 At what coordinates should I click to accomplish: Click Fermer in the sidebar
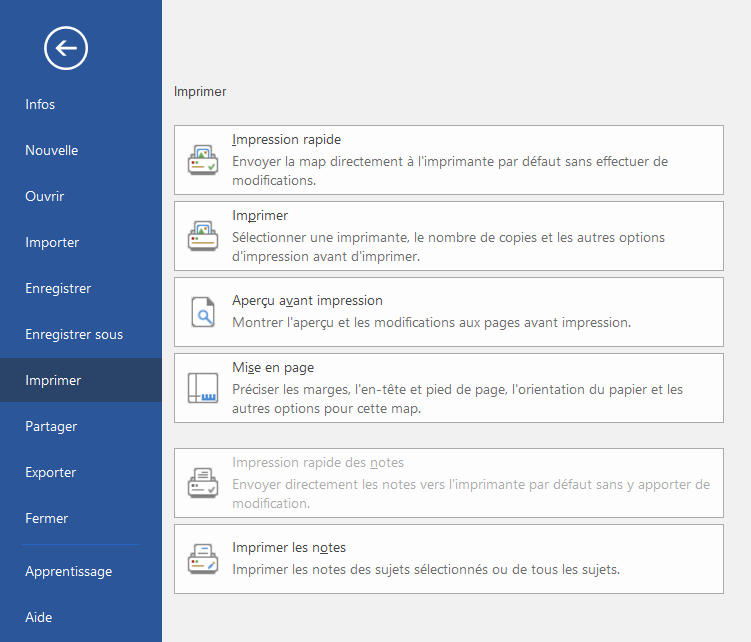click(47, 518)
